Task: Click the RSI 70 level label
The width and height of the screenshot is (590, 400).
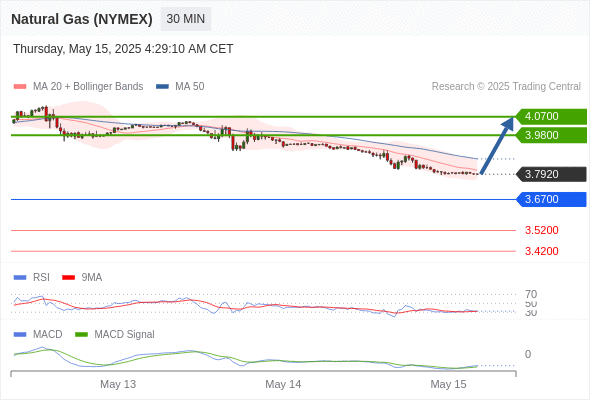Action: (x=531, y=294)
